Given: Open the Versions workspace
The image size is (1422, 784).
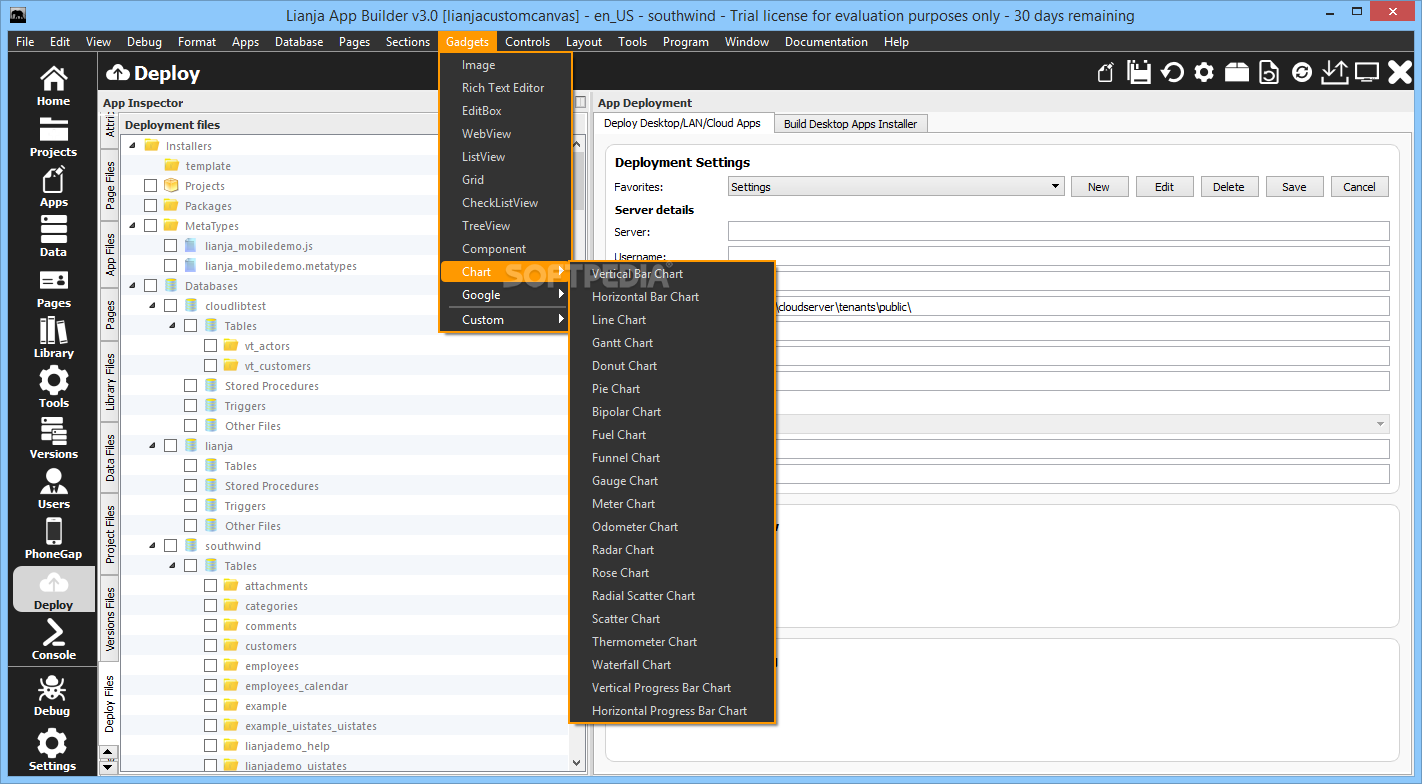Looking at the screenshot, I should 53,438.
